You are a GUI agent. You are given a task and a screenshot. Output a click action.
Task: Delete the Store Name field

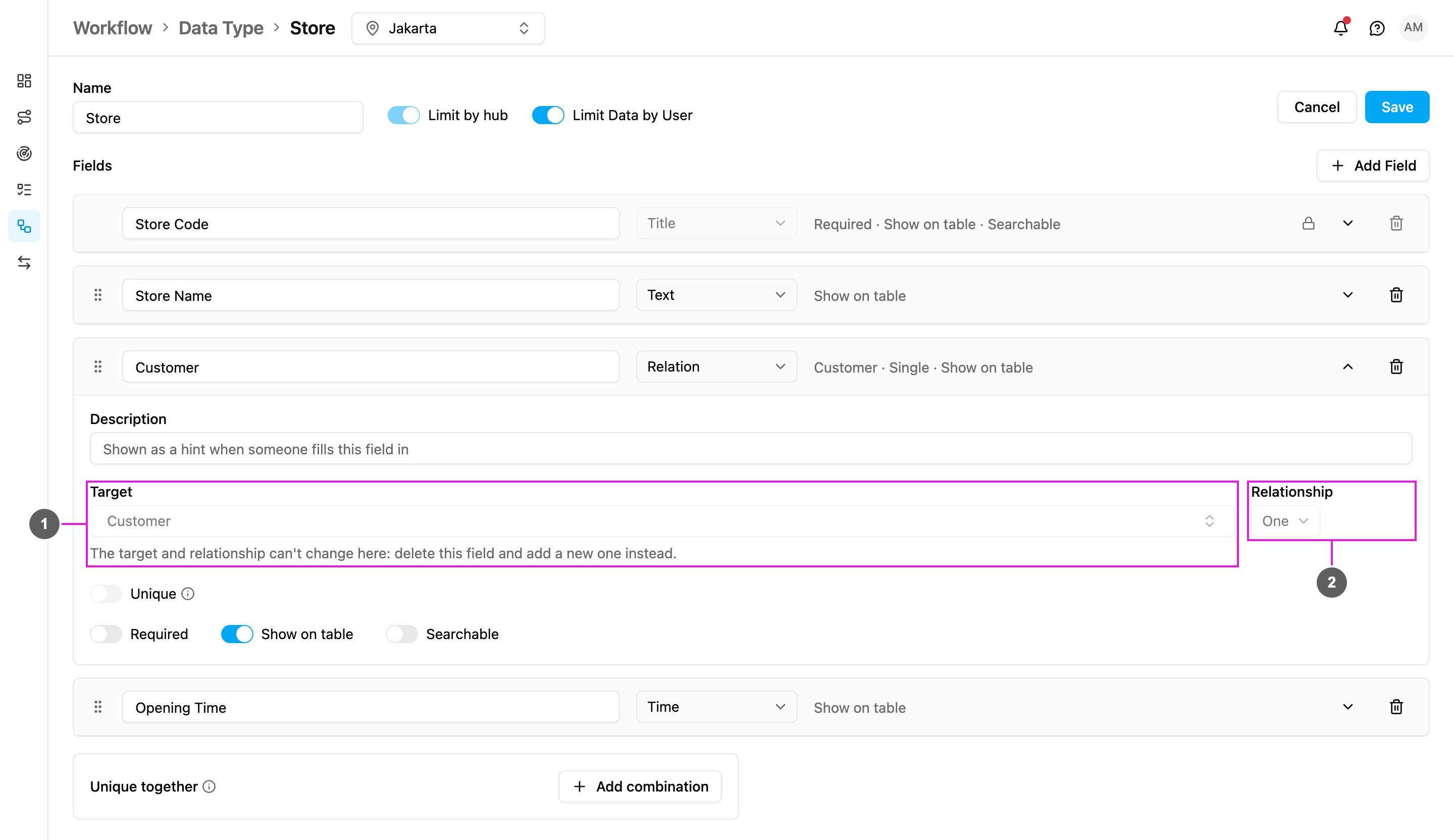pos(1396,295)
